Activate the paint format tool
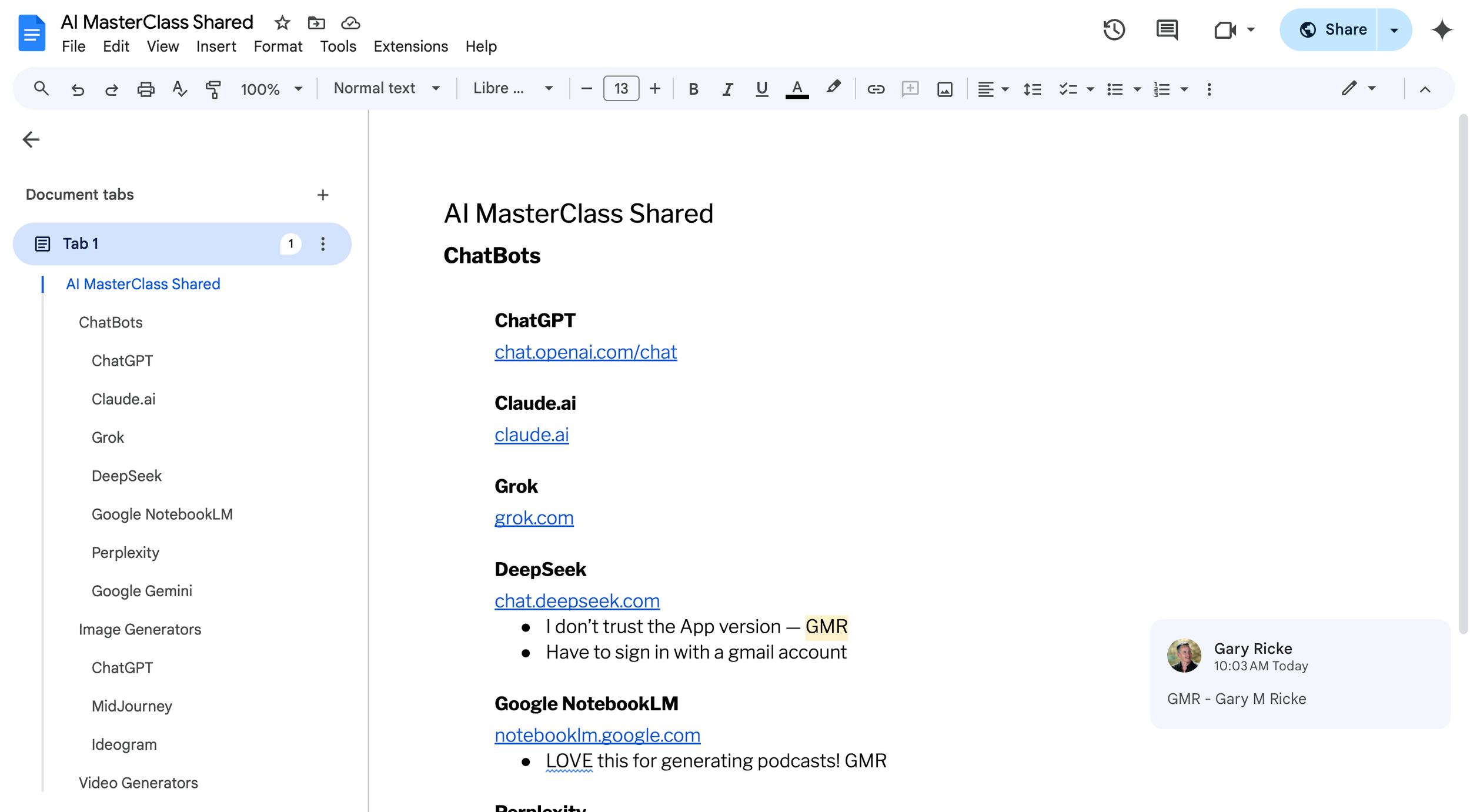 213,89
